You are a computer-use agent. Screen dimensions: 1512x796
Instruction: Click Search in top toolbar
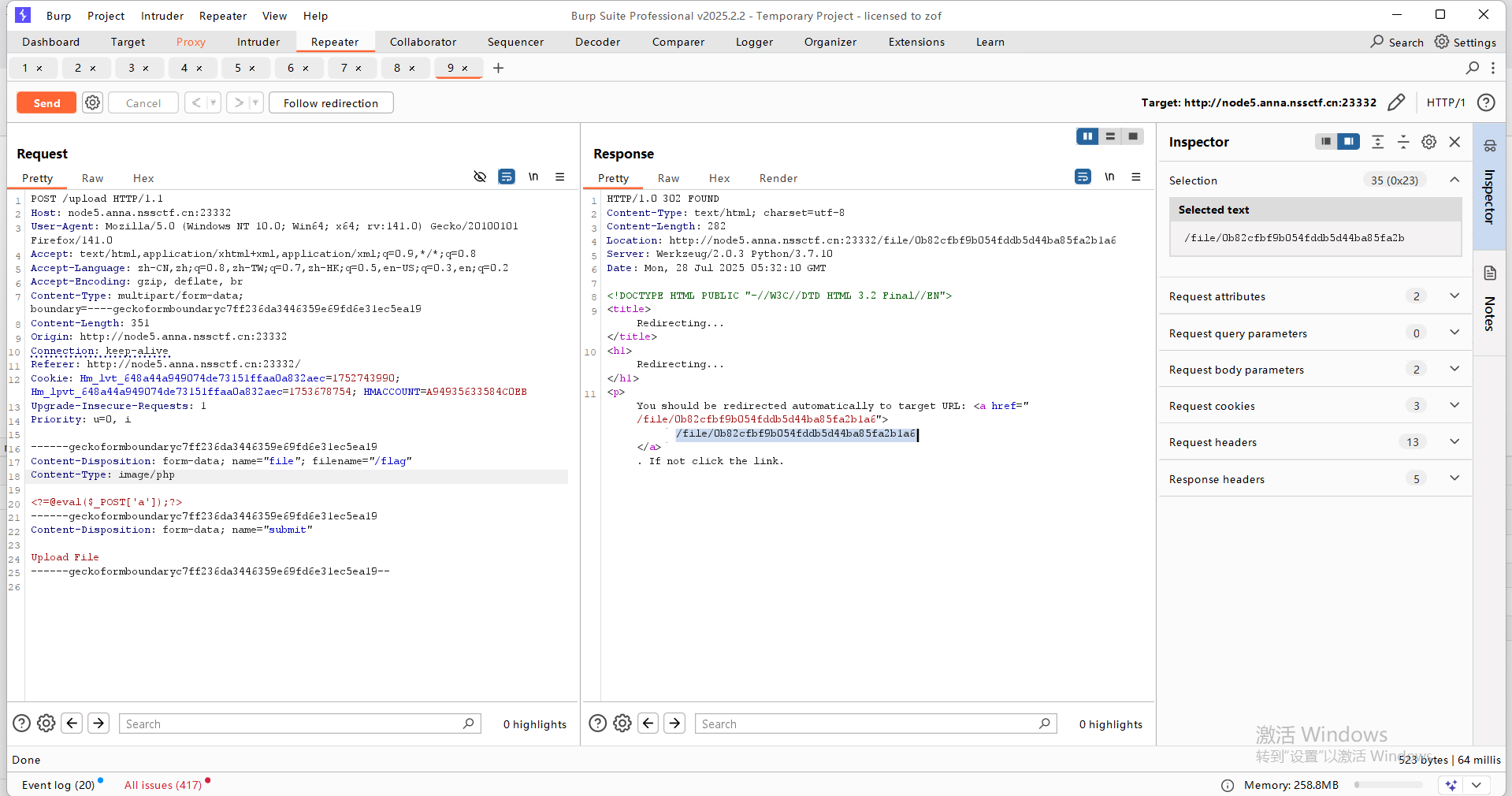(1397, 42)
